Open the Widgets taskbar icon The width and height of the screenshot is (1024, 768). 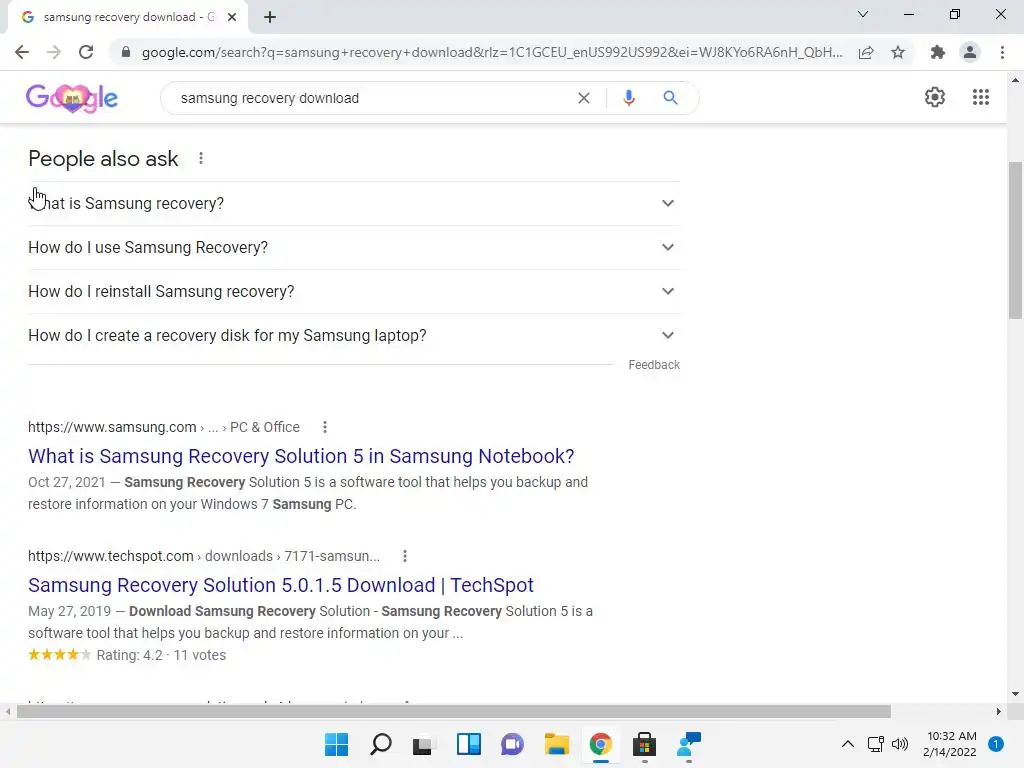click(468, 744)
